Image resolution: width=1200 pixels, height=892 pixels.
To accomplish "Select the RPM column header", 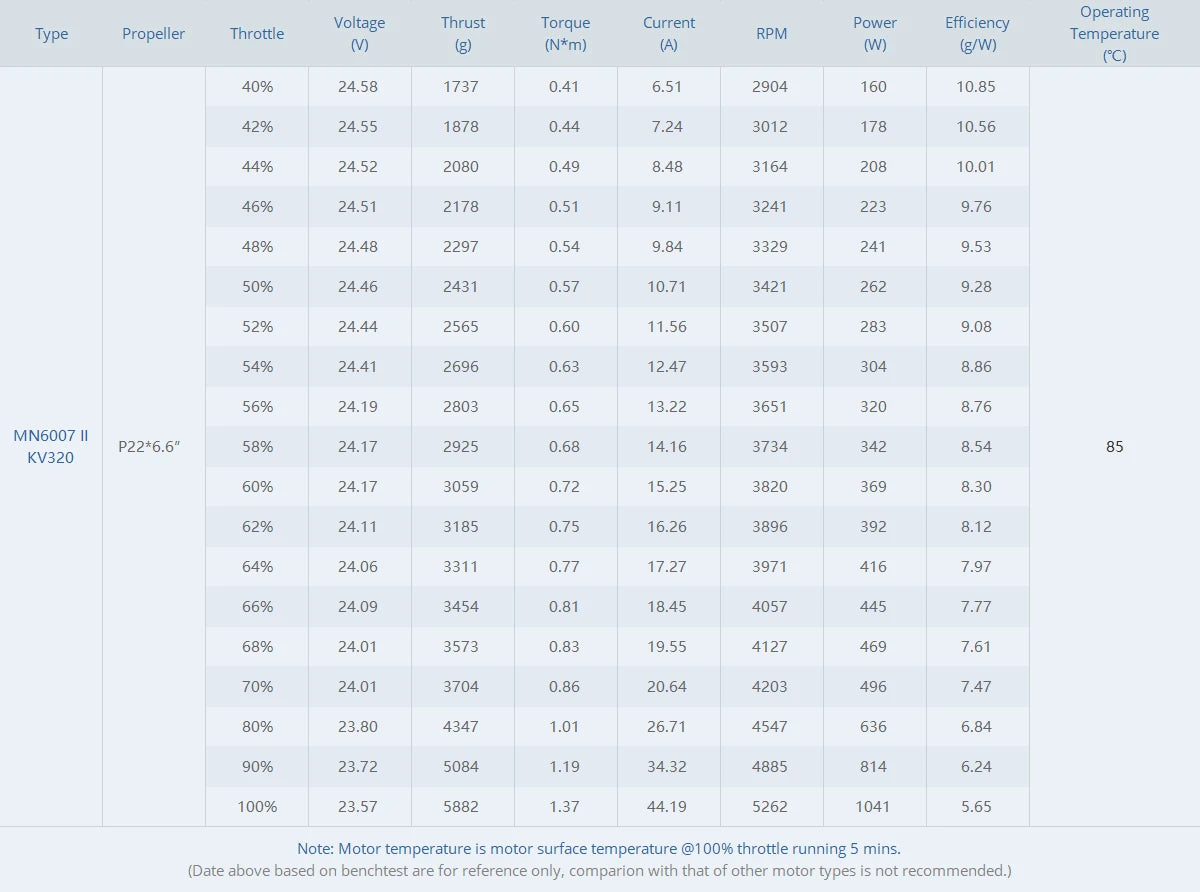I will tap(771, 34).
